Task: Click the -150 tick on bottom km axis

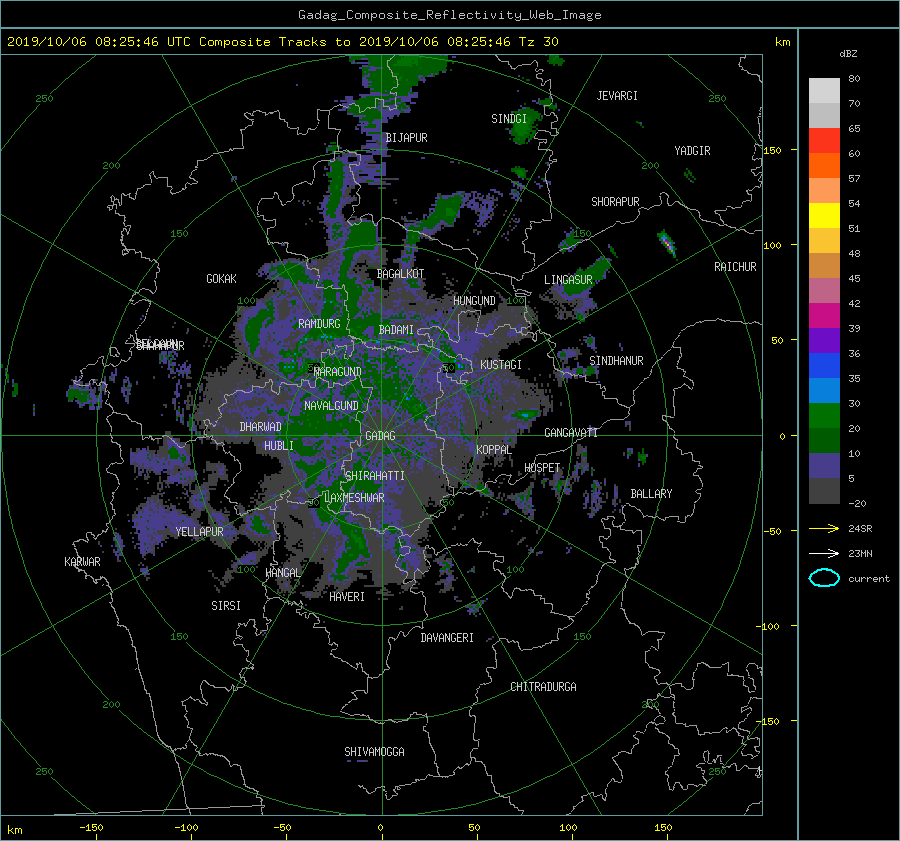Action: click(91, 828)
